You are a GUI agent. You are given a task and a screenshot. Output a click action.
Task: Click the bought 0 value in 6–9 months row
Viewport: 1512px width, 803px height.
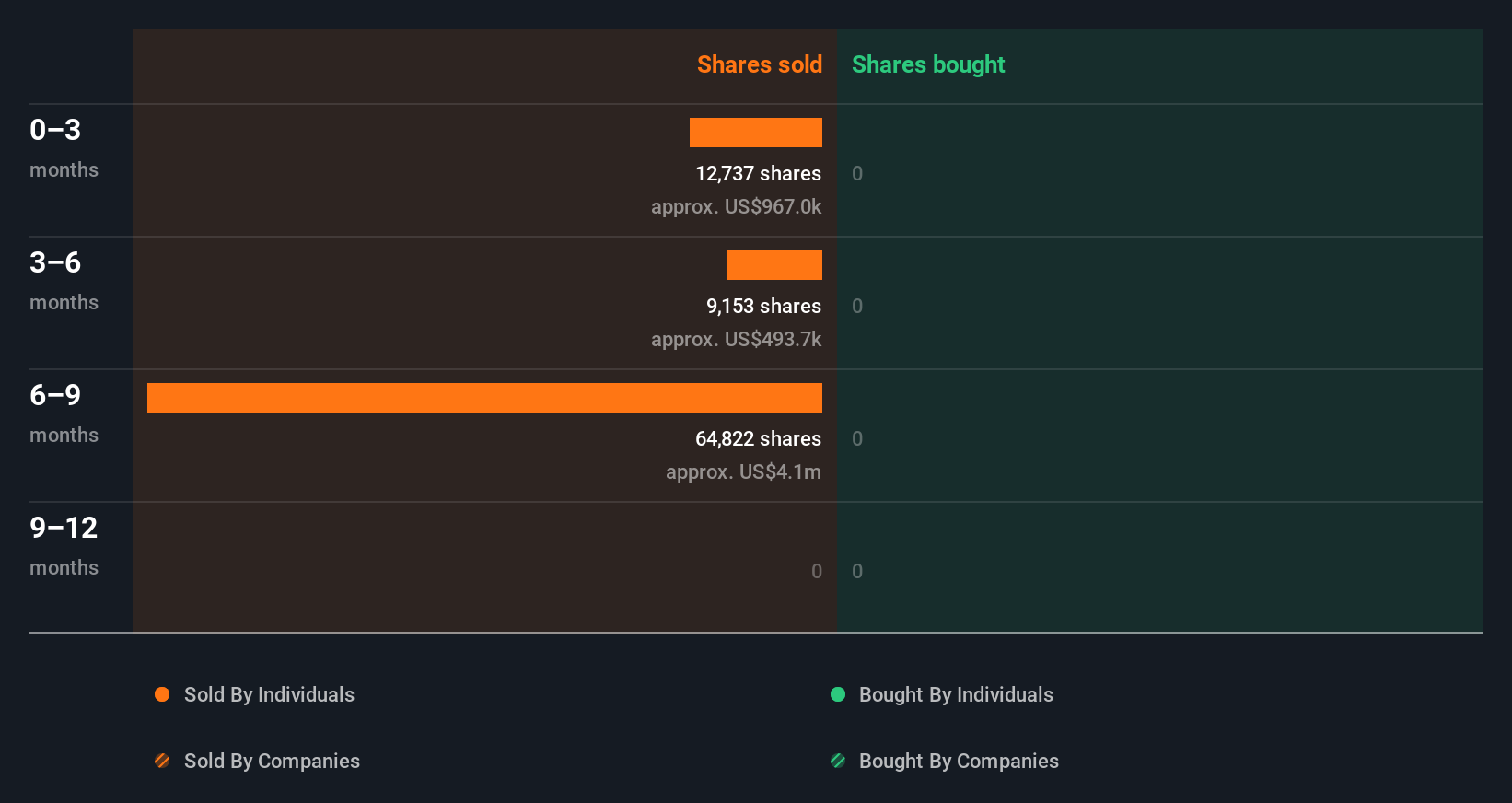click(x=857, y=438)
